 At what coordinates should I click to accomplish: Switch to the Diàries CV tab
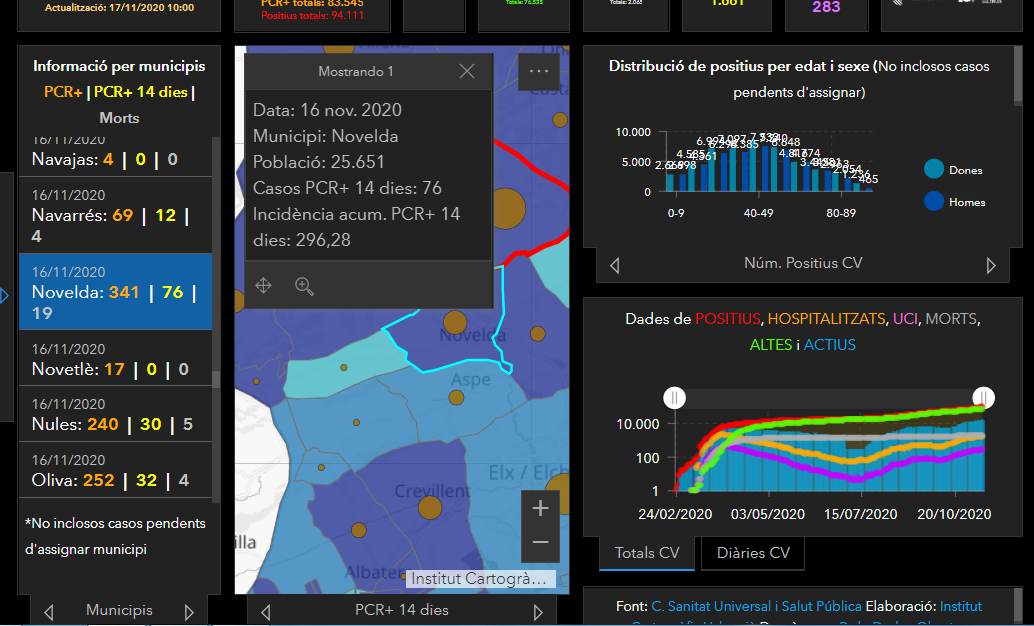[x=753, y=553]
